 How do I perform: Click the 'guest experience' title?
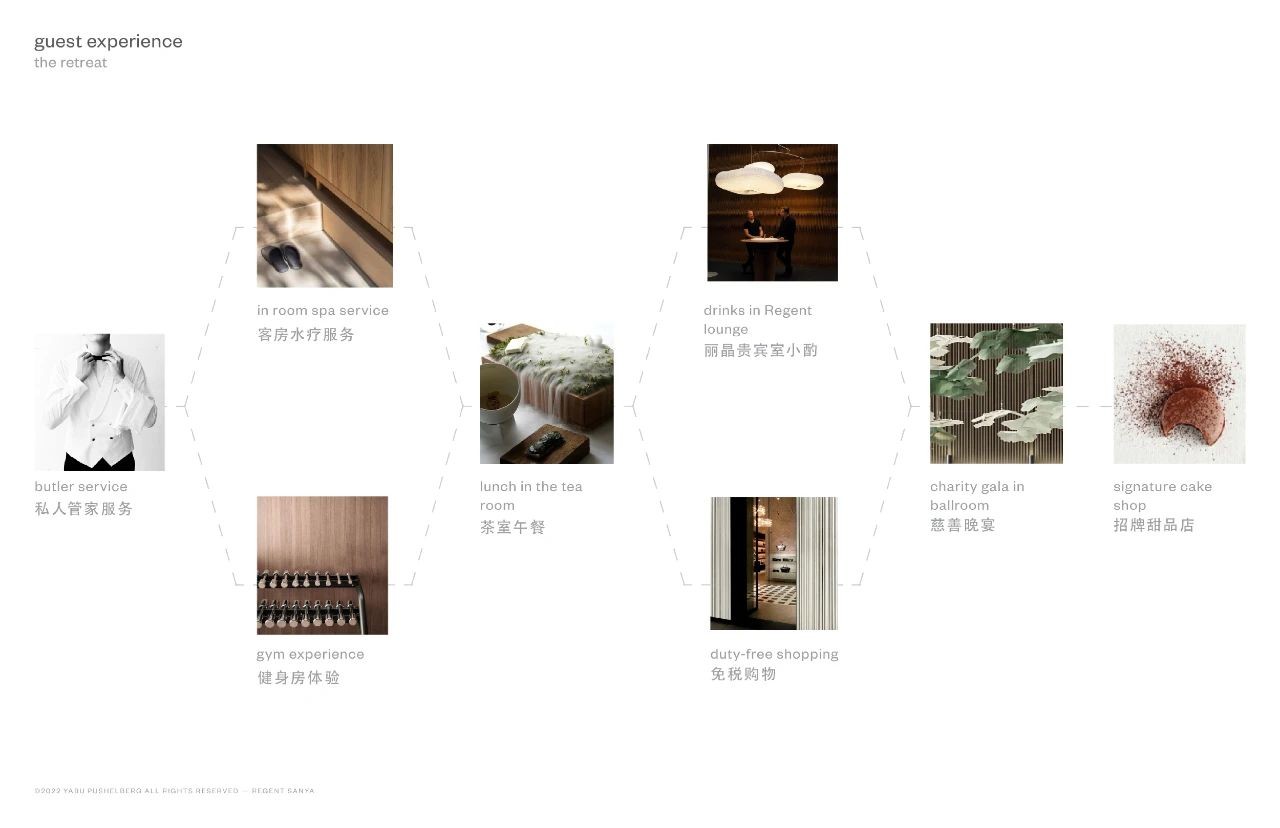click(x=108, y=42)
